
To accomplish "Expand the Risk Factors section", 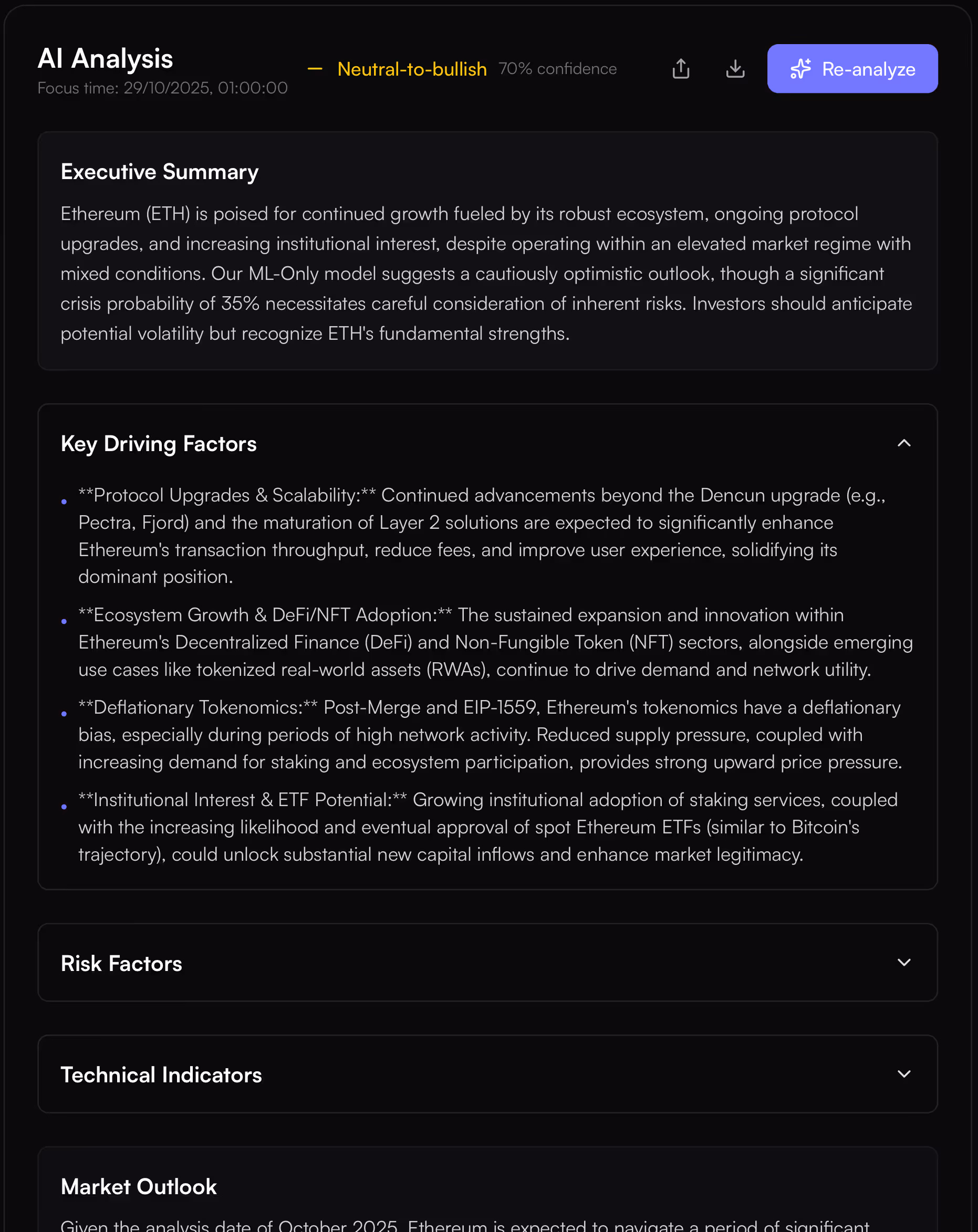I will click(904, 962).
